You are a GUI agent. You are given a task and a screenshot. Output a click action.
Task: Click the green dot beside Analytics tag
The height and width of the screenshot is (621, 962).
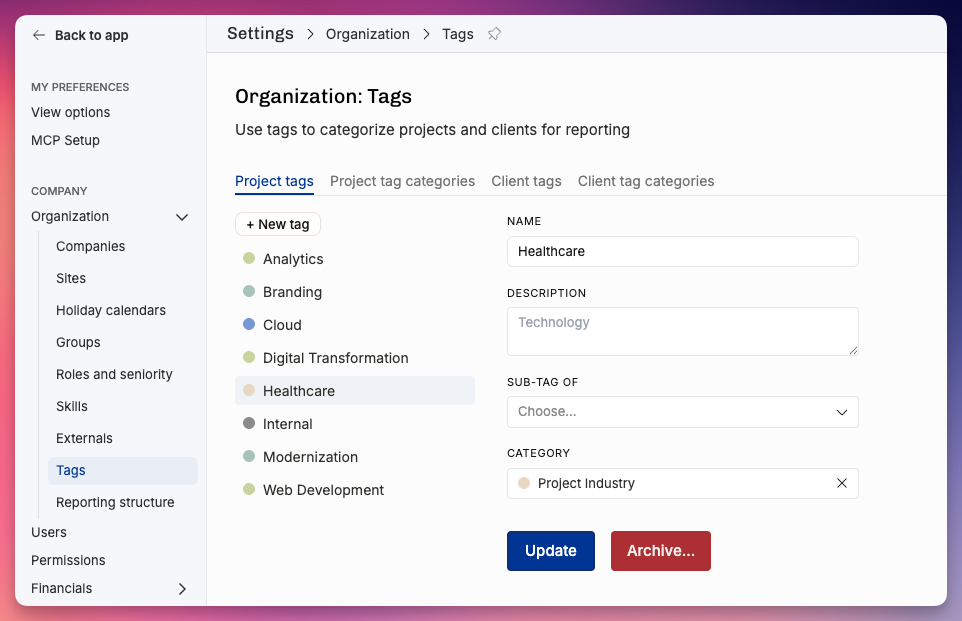pos(248,258)
